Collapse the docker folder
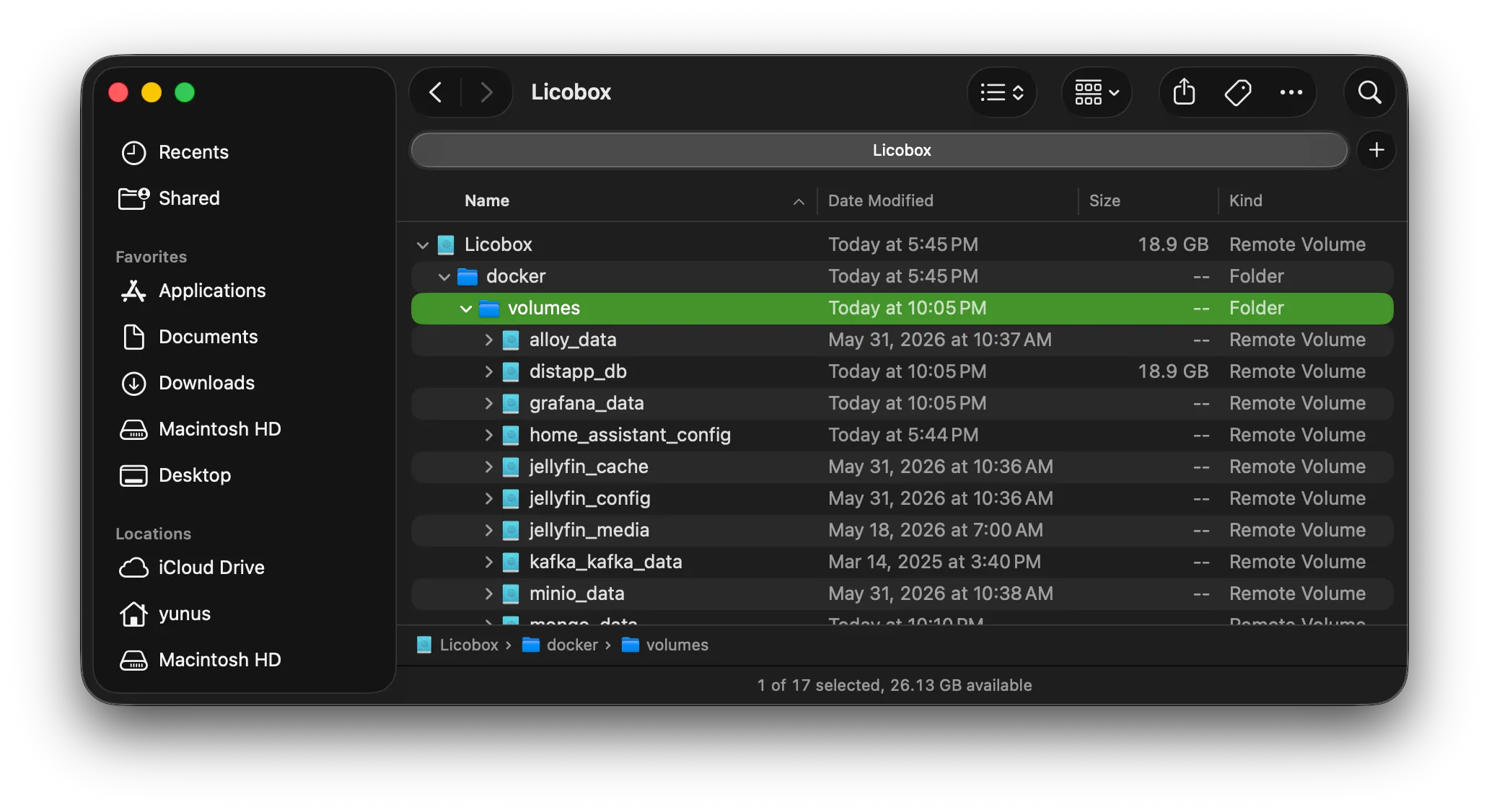The image size is (1489, 812). [x=444, y=277]
